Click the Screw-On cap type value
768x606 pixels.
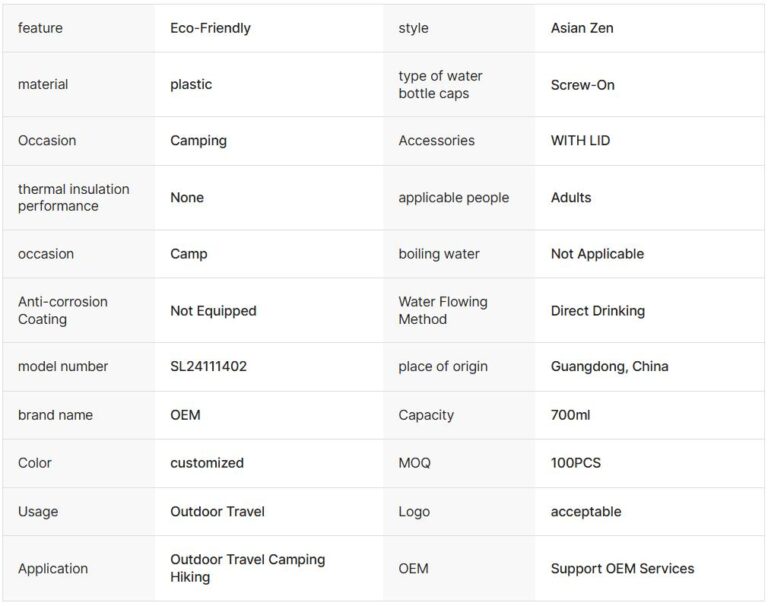point(582,85)
